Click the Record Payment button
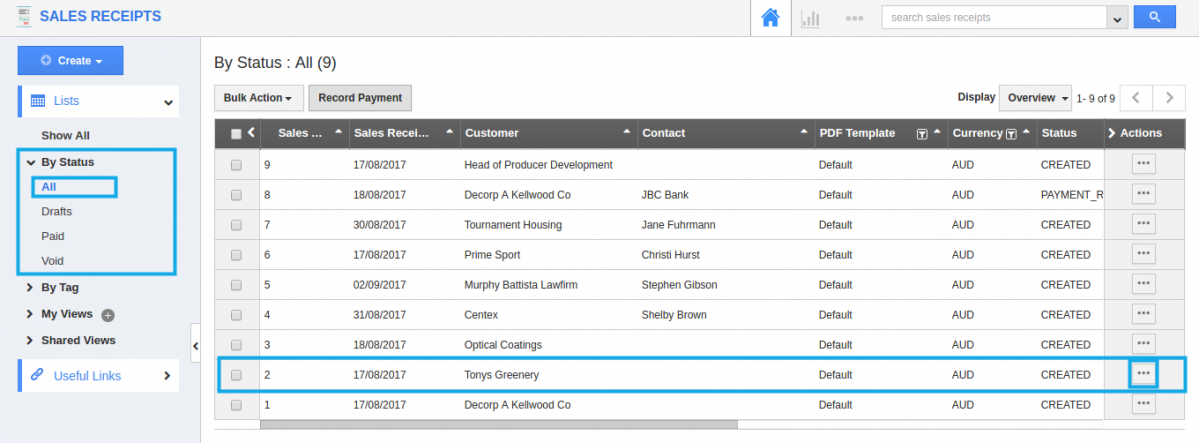Viewport: 1199px width, 443px height. [x=360, y=98]
